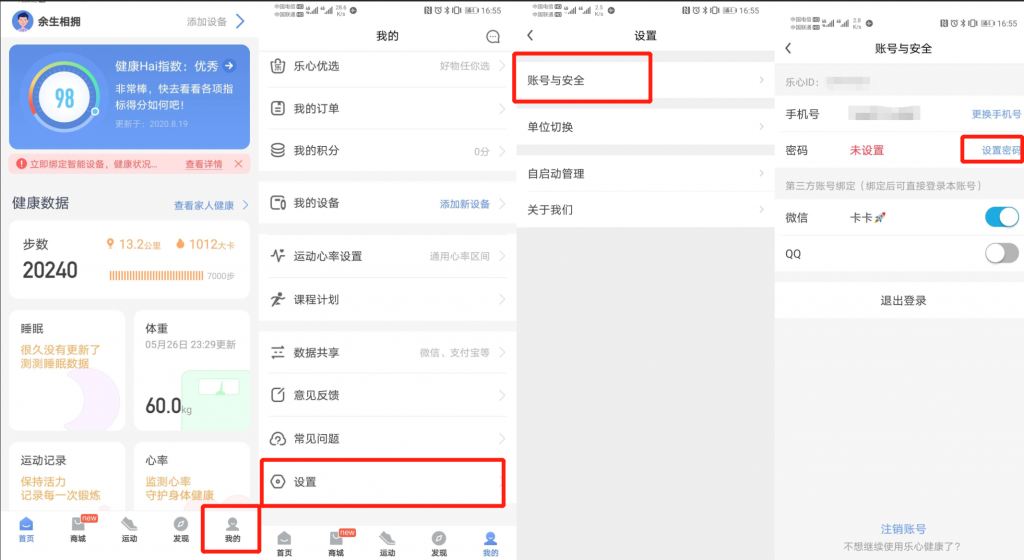The width and height of the screenshot is (1024, 560).
Task: Open the 运动记录 card
Action: point(67,476)
